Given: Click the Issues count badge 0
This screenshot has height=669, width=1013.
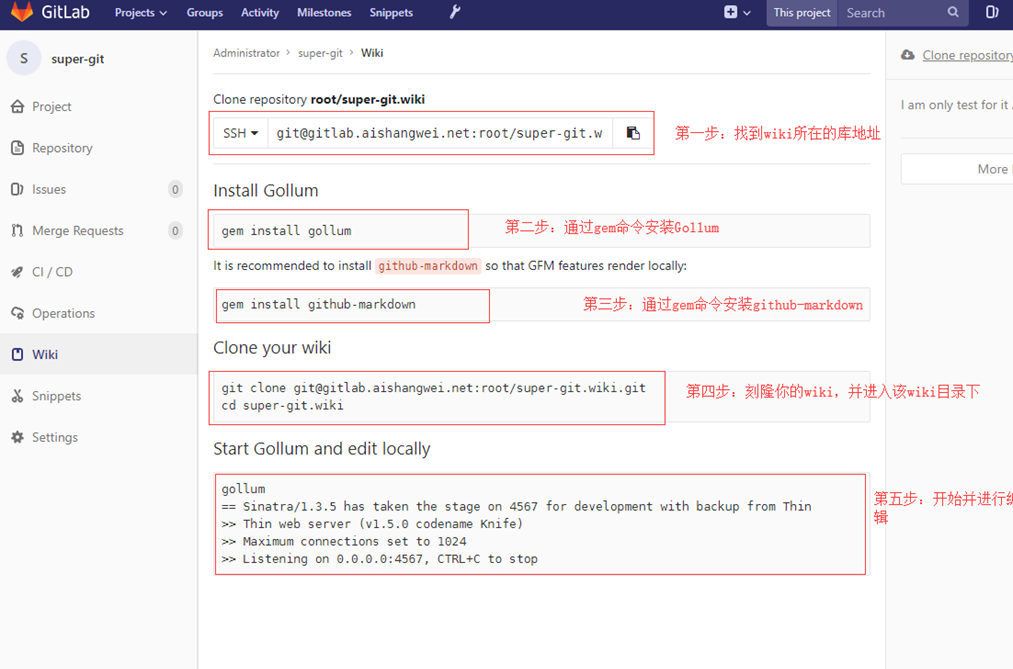Looking at the screenshot, I should coord(175,189).
